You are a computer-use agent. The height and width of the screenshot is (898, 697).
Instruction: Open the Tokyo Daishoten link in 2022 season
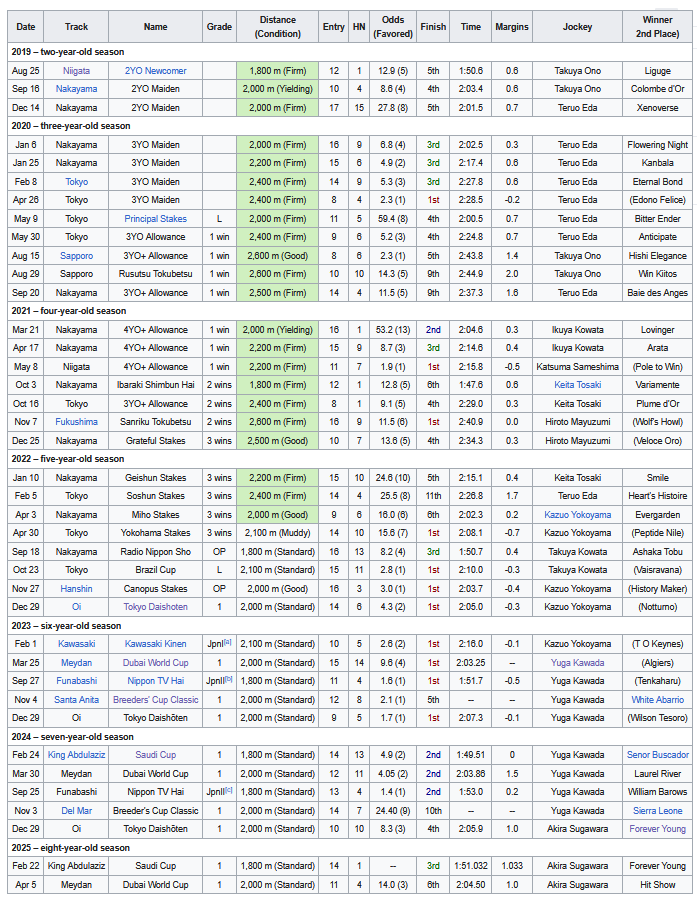click(x=155, y=606)
